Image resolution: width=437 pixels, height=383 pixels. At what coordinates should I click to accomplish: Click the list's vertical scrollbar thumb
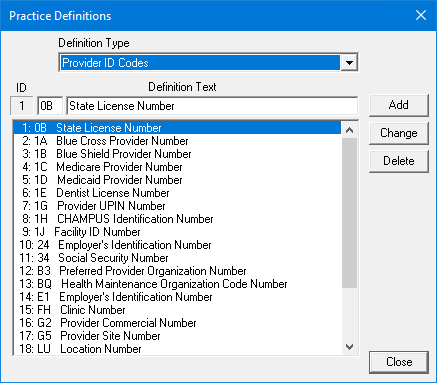point(349,213)
